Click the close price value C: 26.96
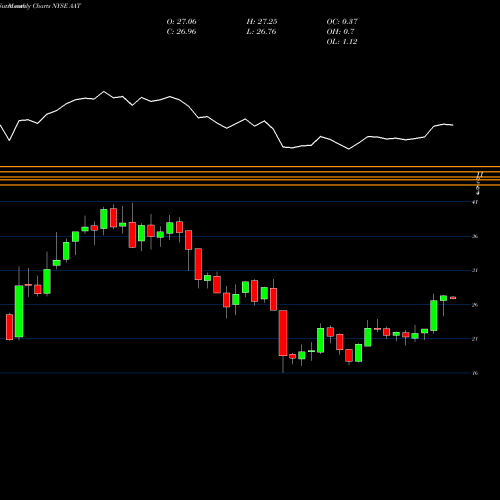500x500 pixels. pyautogui.click(x=181, y=32)
